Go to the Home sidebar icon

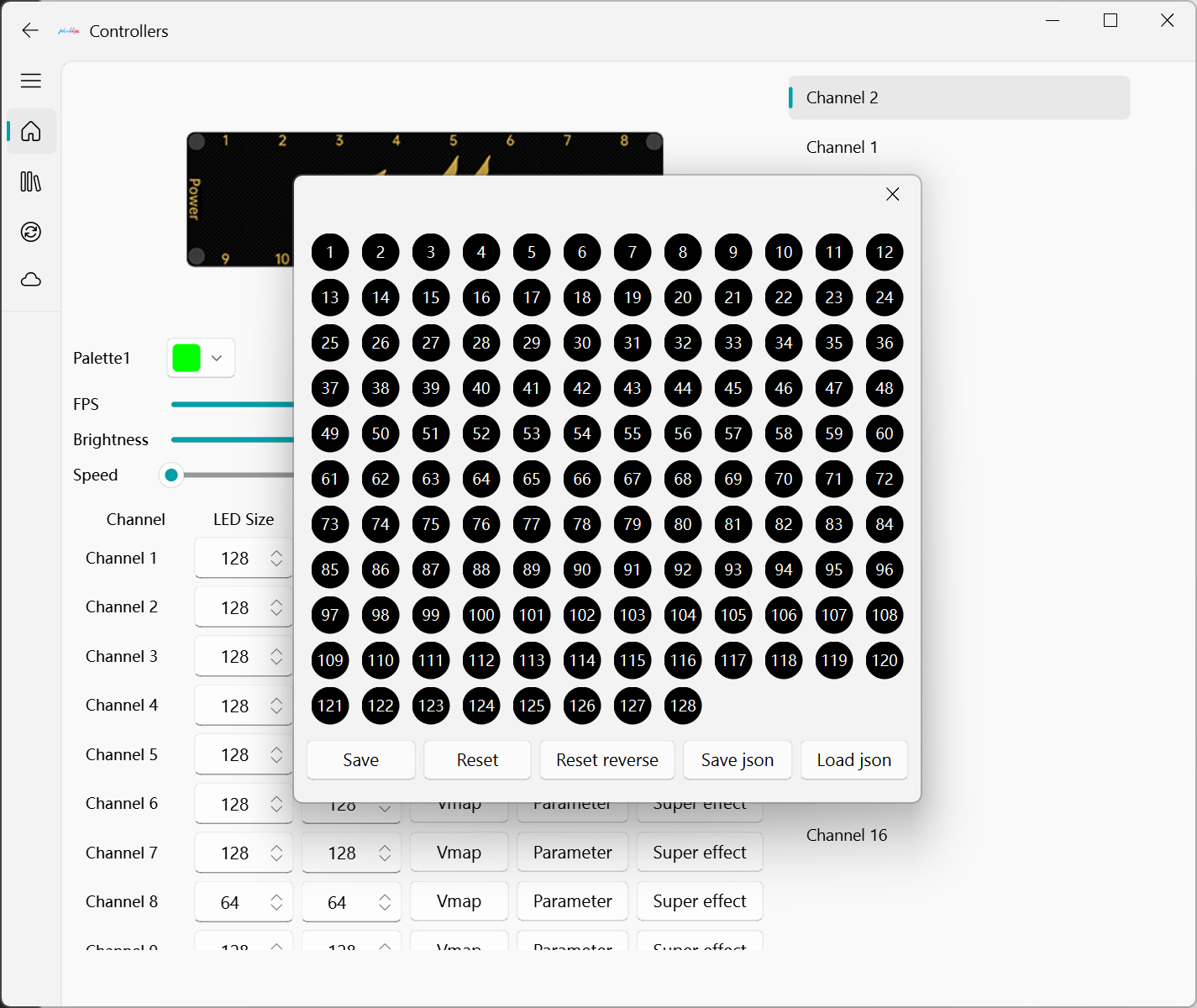coord(31,132)
